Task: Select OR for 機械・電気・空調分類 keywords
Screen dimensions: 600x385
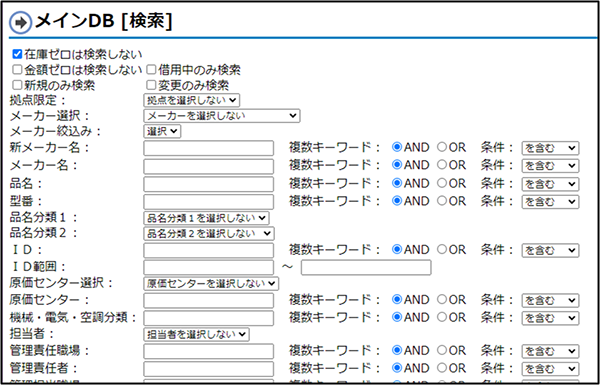Action: click(x=442, y=317)
